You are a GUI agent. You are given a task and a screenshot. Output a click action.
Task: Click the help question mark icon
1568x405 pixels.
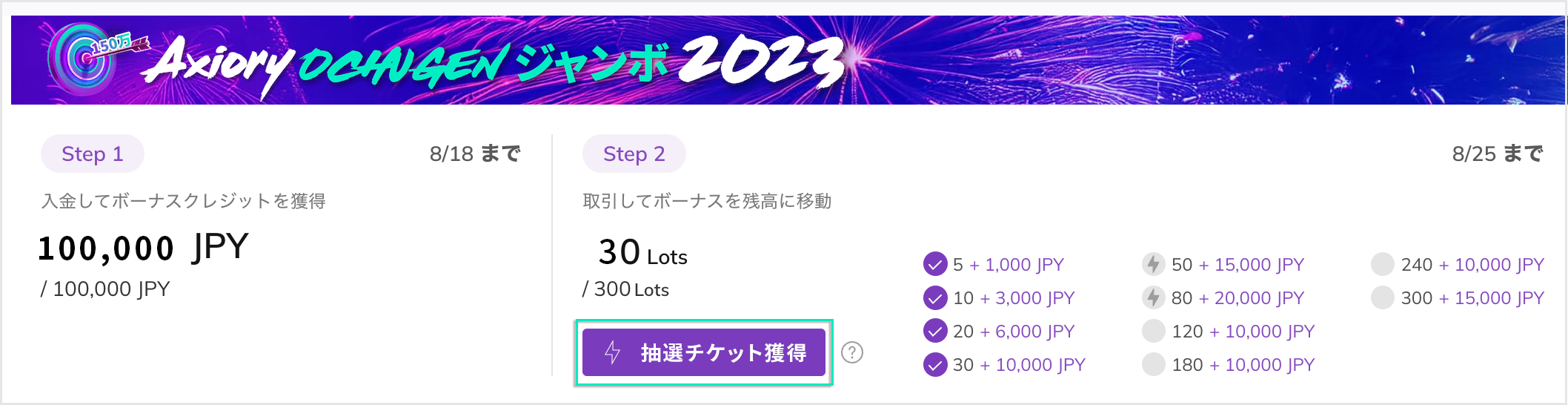pos(852,352)
